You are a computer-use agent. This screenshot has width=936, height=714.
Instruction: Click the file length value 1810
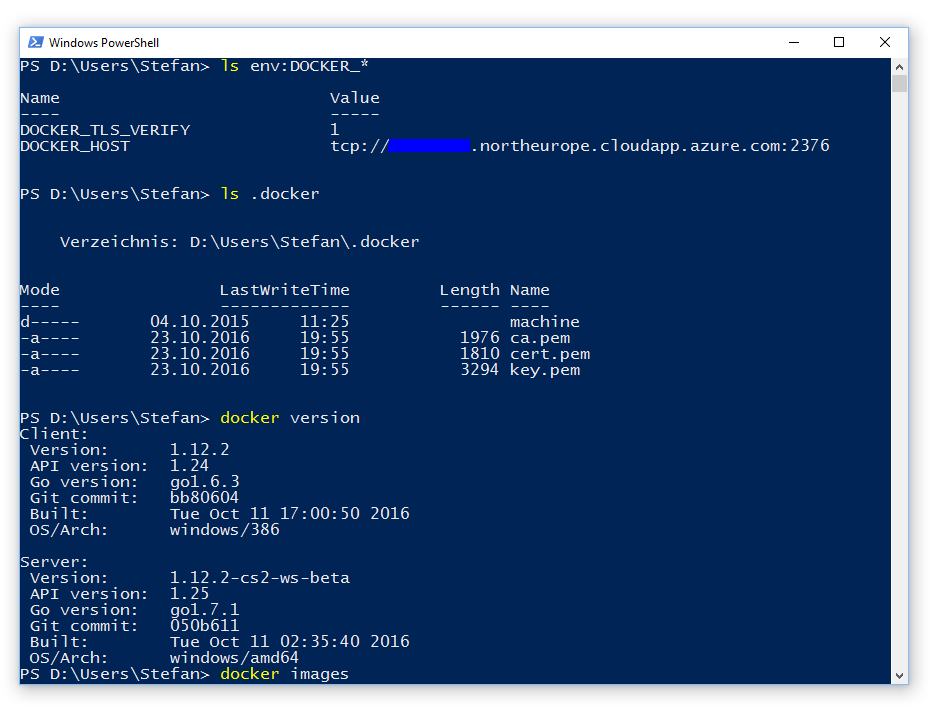tap(479, 354)
